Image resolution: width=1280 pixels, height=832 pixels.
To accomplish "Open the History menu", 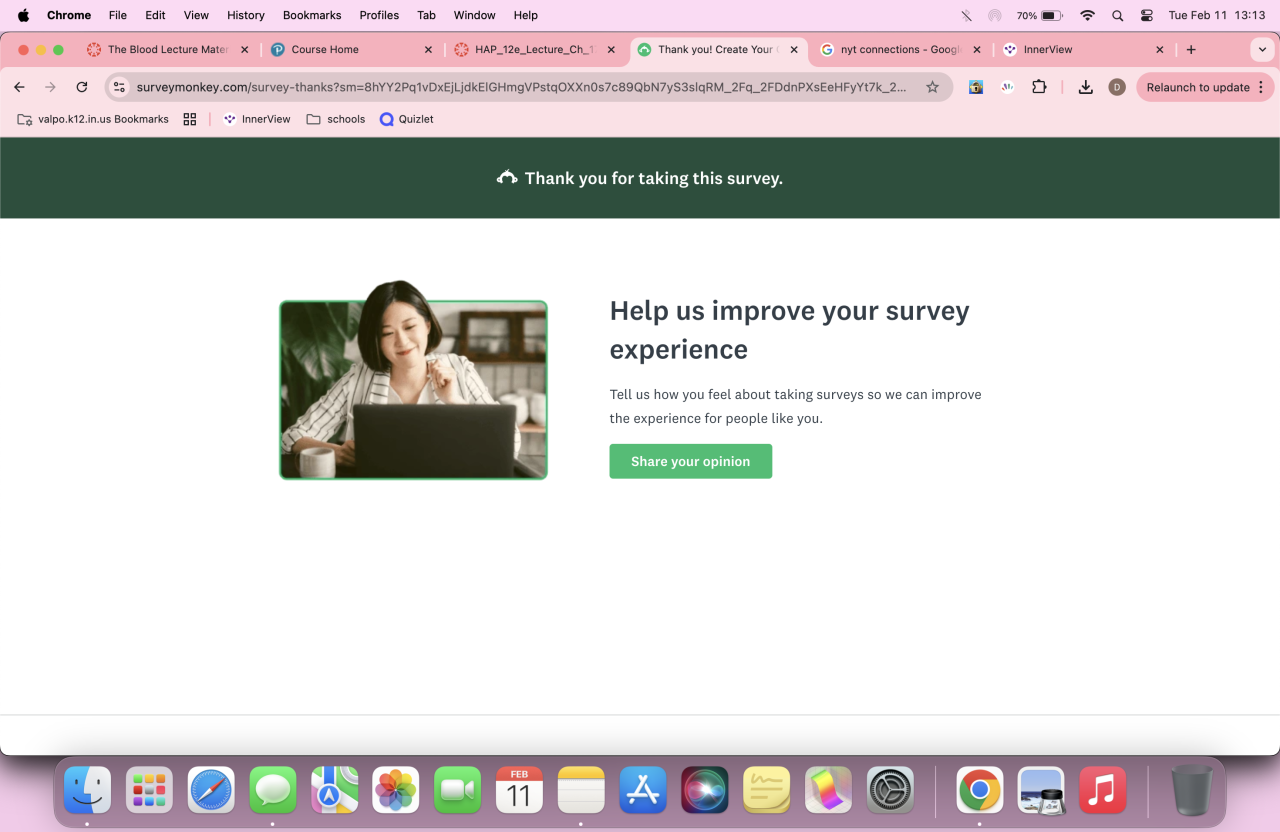I will [246, 15].
